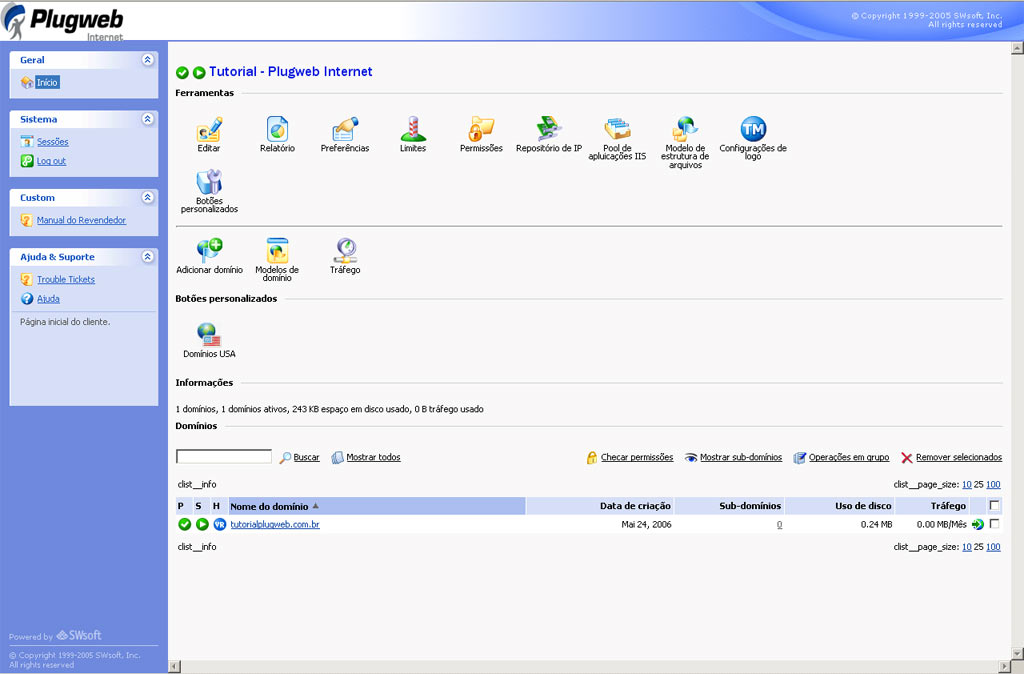Image resolution: width=1024 pixels, height=674 pixels.
Task: Click hosting icon for tutorialplugweb.com.br
Action: [219, 524]
